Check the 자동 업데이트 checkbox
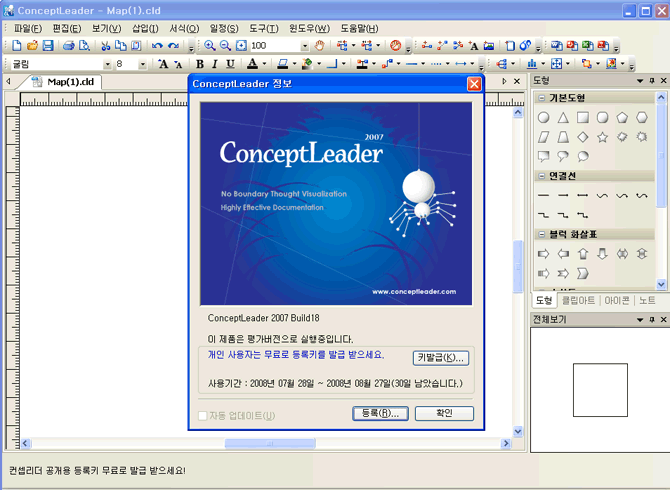 pyautogui.click(x=203, y=415)
